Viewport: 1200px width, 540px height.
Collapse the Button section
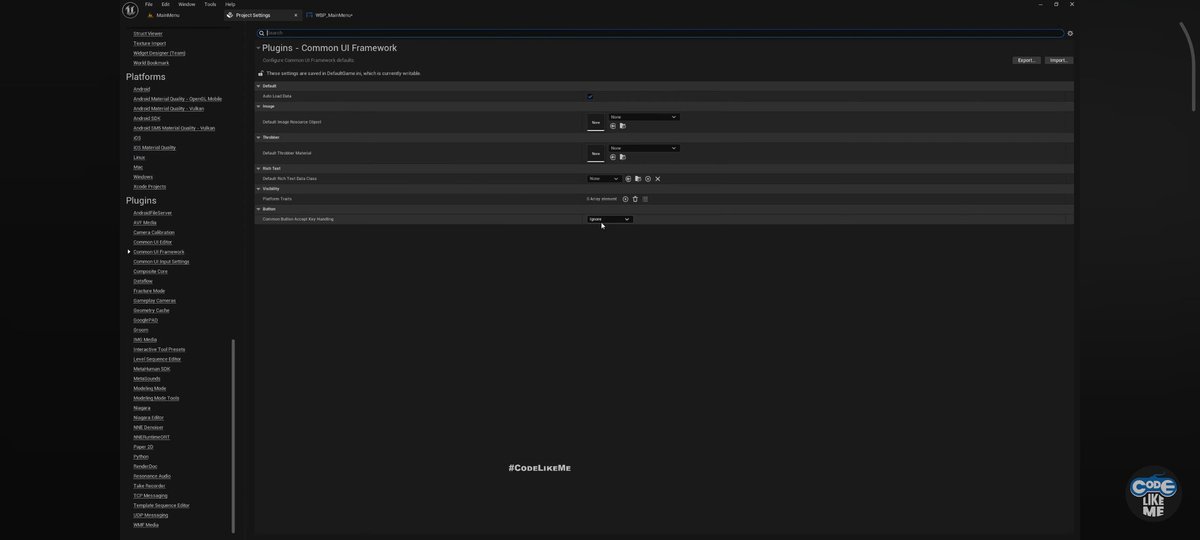259,209
